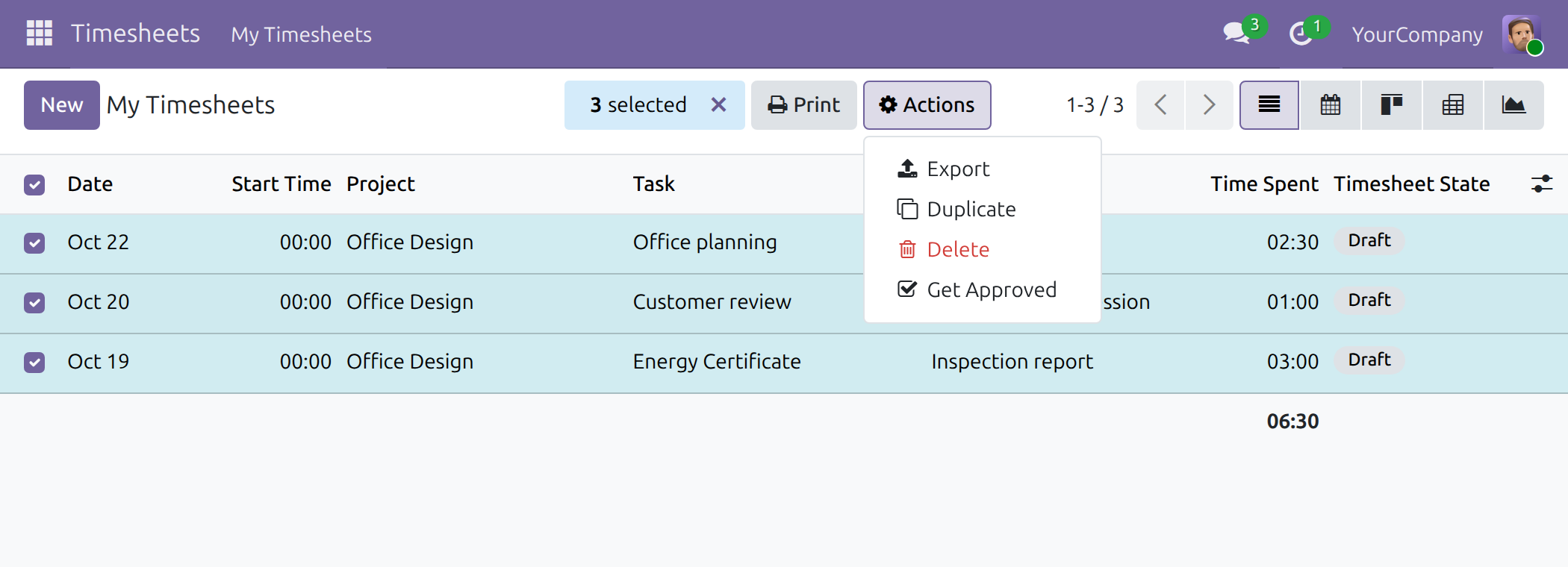This screenshot has height=567, width=1568.
Task: Click the user avatar picture
Action: pyautogui.click(x=1522, y=34)
